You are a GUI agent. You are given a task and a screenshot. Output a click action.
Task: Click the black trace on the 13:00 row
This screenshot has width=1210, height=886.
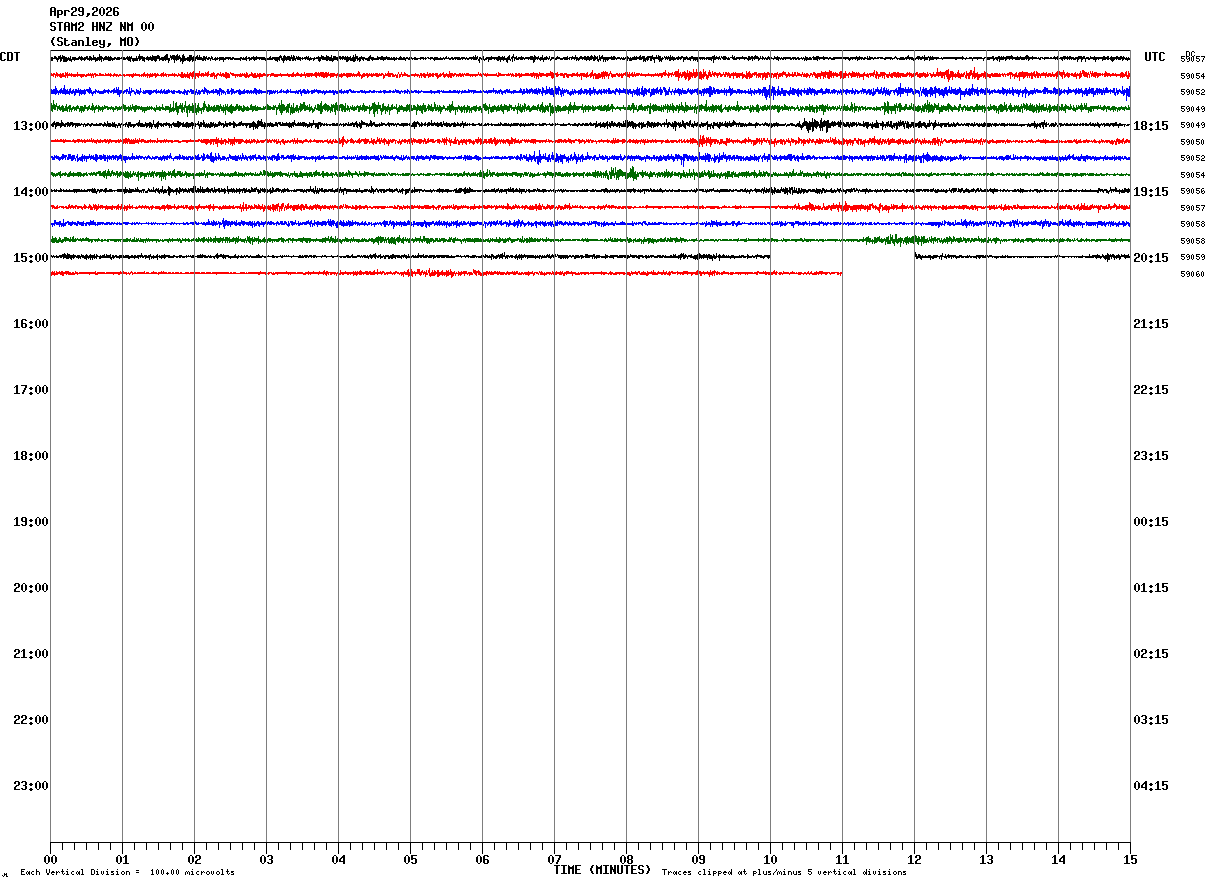(x=590, y=125)
